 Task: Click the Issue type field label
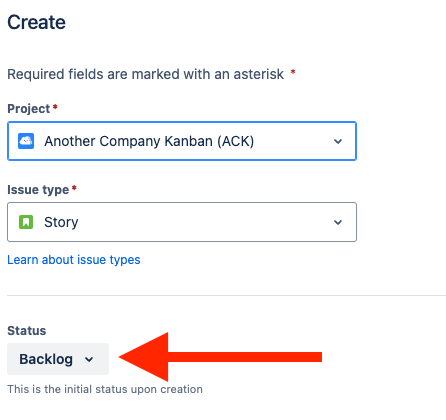pos(38,190)
